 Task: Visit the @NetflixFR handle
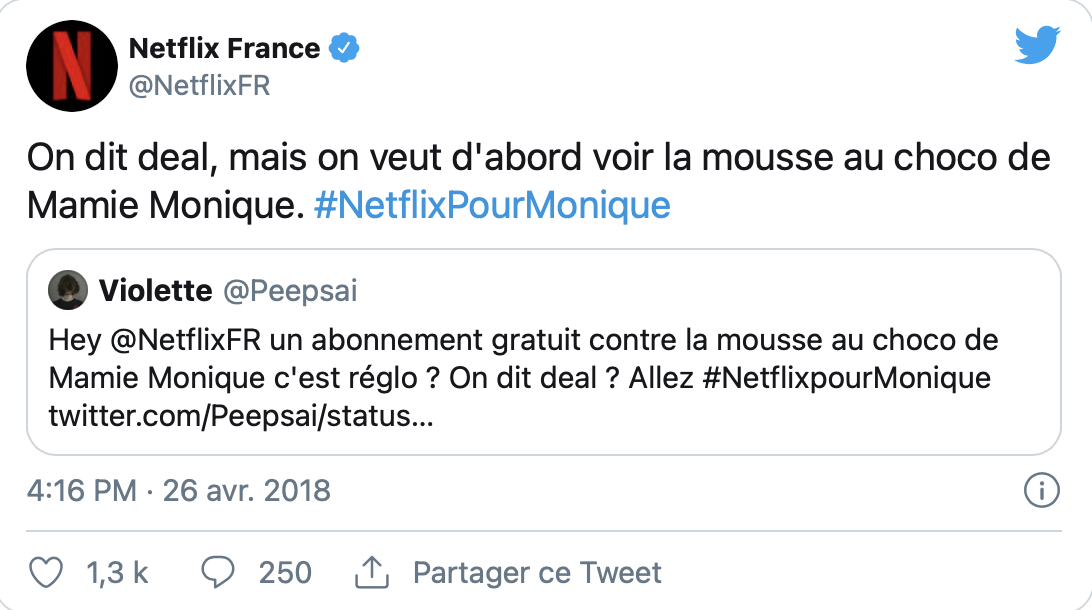point(199,86)
